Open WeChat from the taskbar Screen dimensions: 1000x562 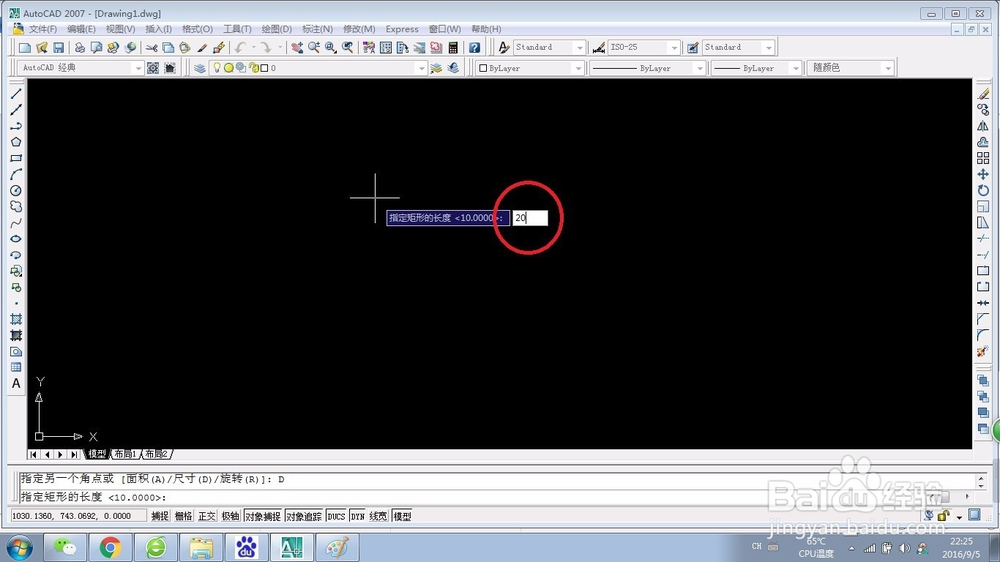64,547
